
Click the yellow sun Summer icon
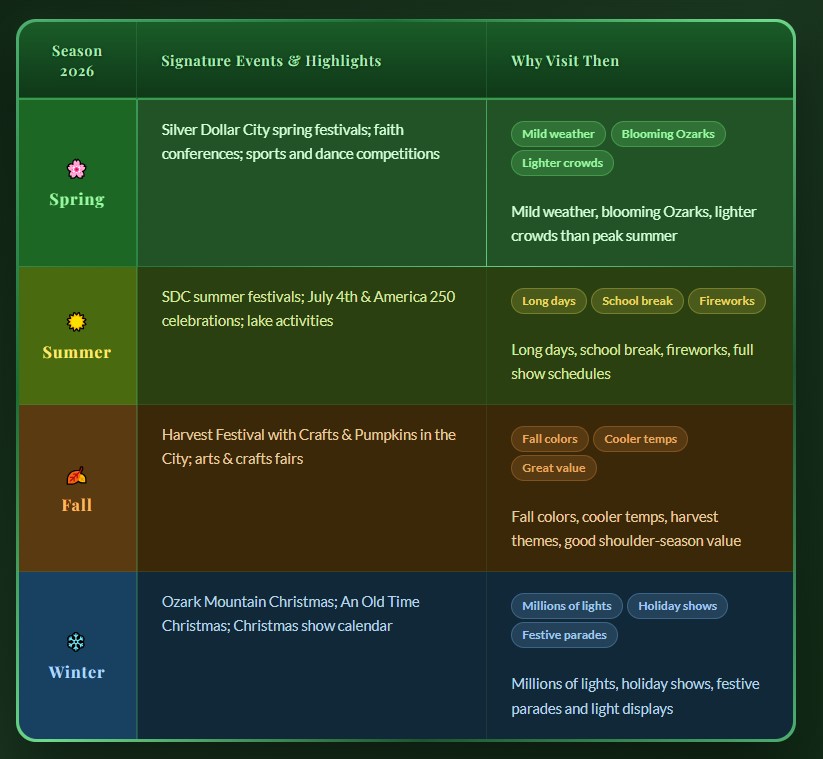77,322
